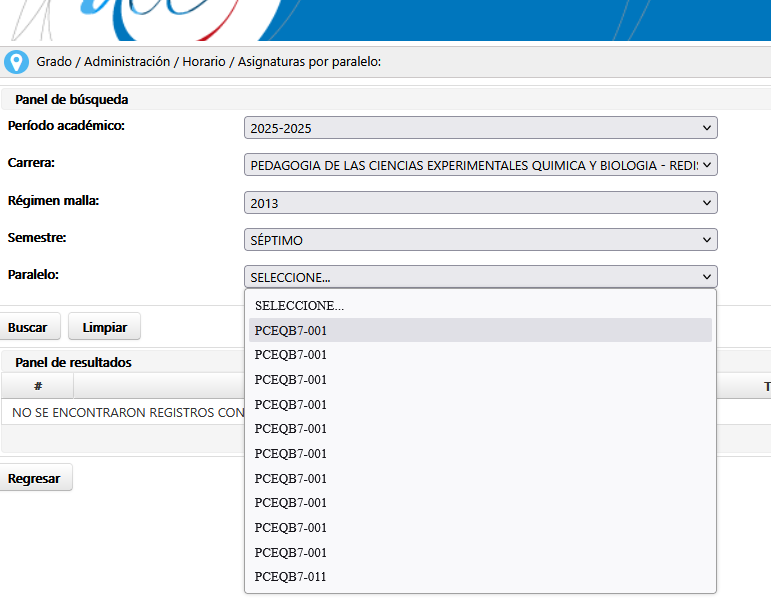The width and height of the screenshot is (771, 613).
Task: Click the breadcrumb path text
Action: coord(209,62)
